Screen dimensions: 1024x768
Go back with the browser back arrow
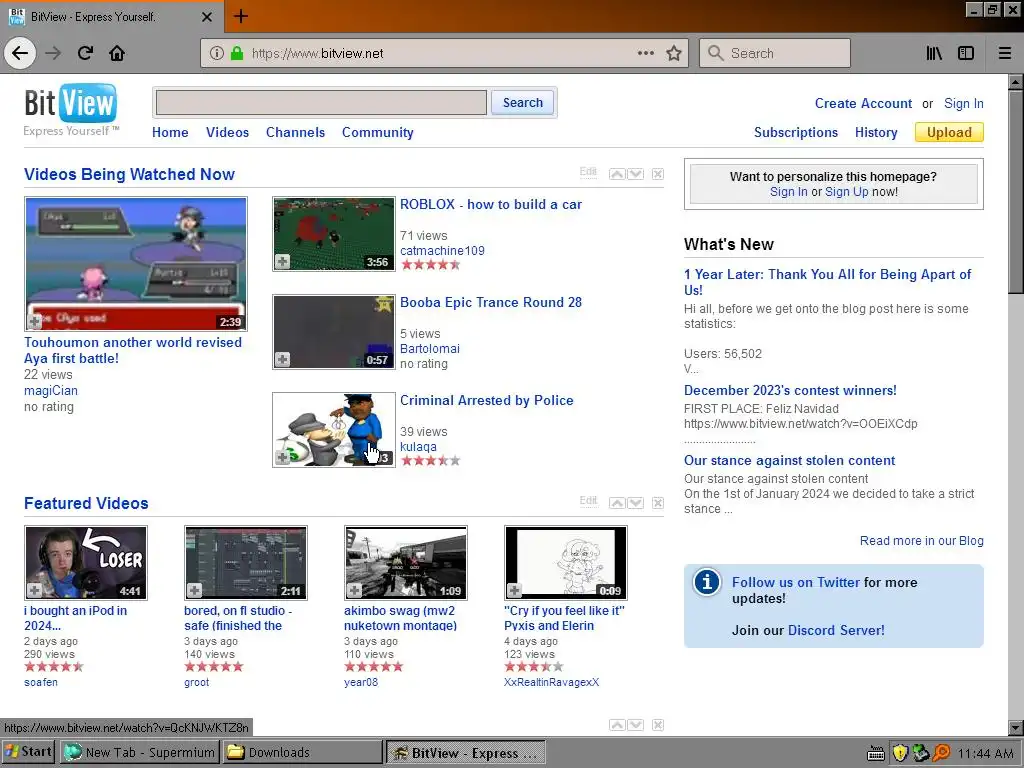[x=20, y=53]
